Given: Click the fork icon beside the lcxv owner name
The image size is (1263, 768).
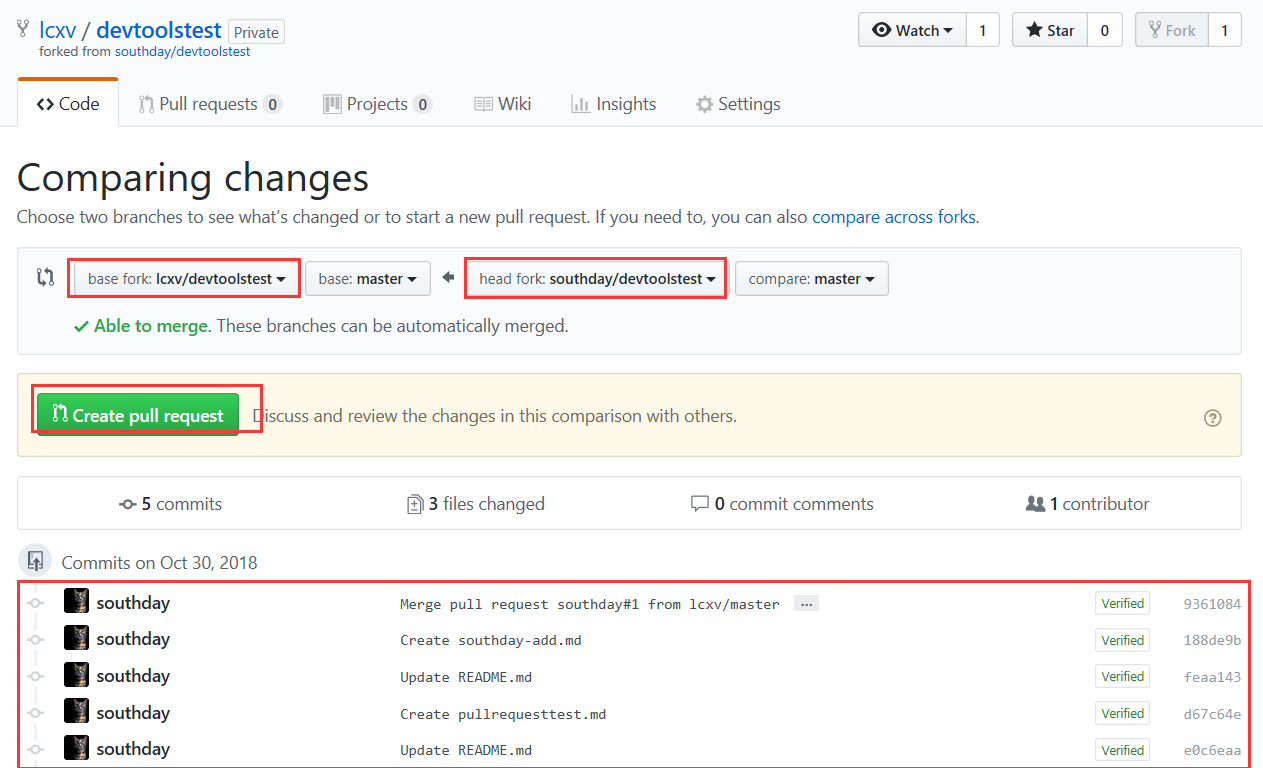Looking at the screenshot, I should coord(24,29).
